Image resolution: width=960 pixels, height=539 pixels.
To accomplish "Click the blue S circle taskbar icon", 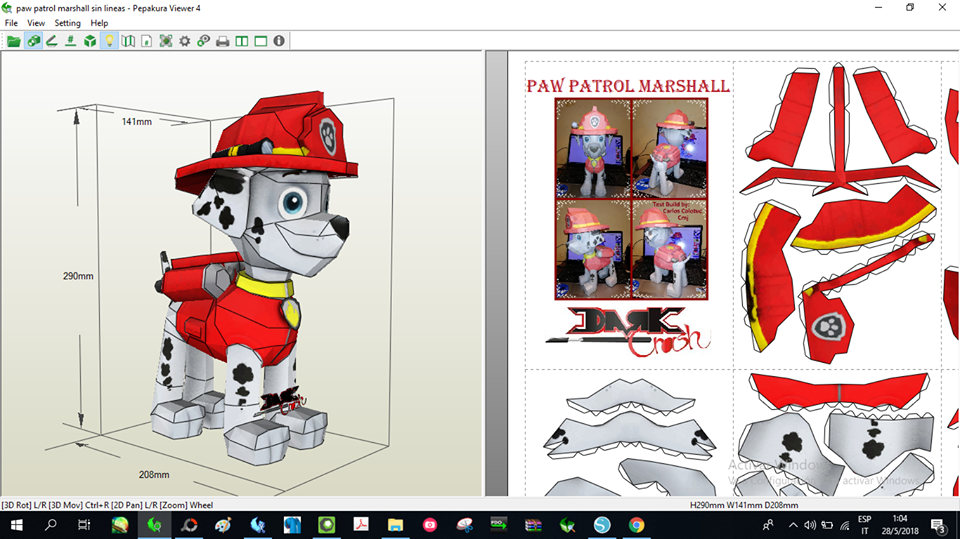I will pyautogui.click(x=602, y=525).
